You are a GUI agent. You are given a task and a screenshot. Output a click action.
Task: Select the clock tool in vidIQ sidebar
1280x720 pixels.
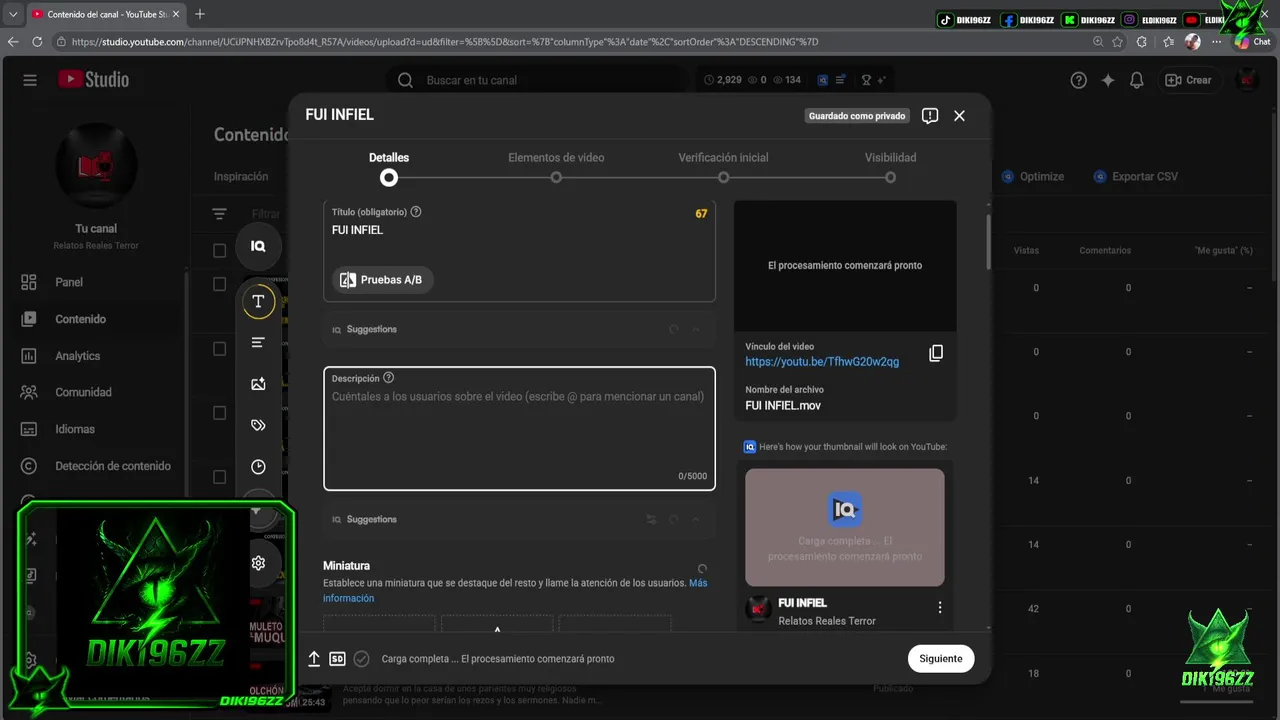tap(258, 467)
